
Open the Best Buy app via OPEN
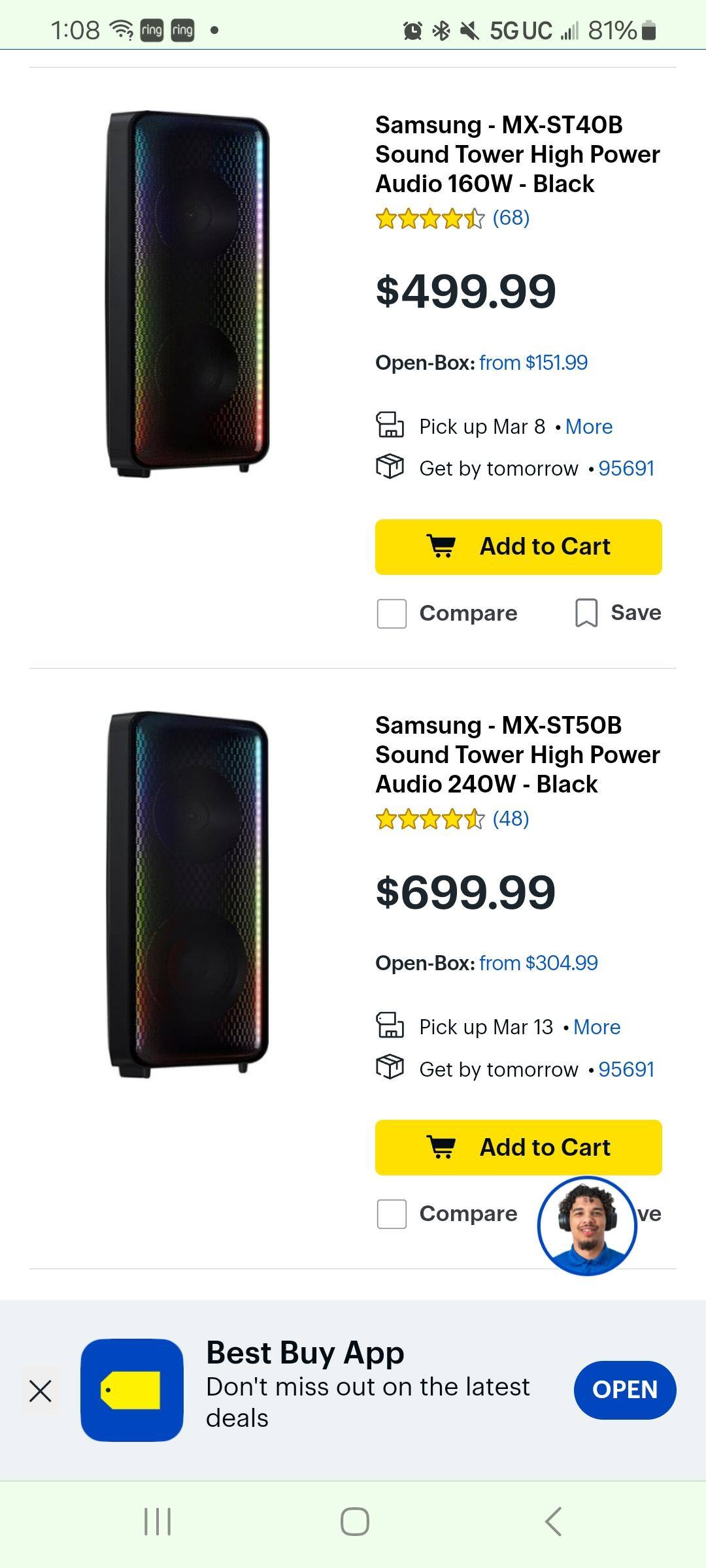(624, 1390)
